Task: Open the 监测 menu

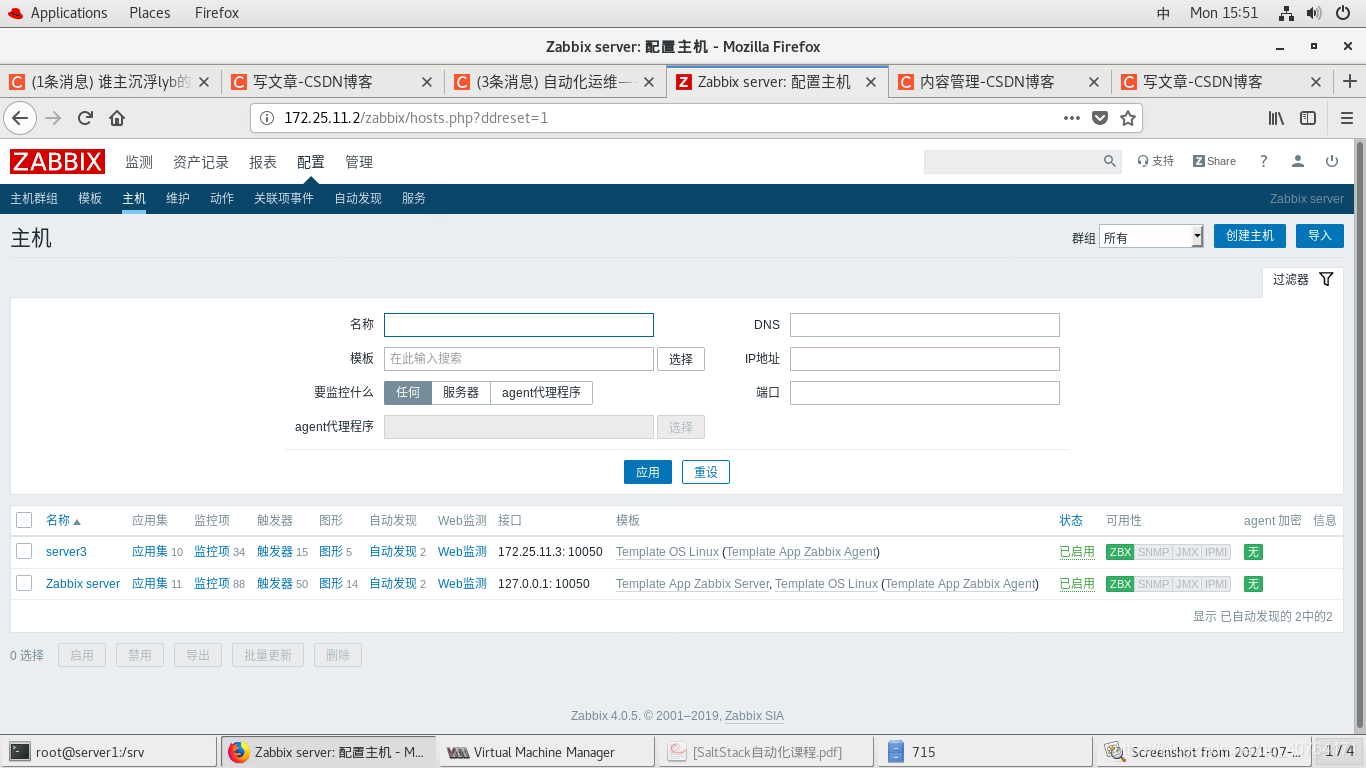Action: pyautogui.click(x=139, y=162)
